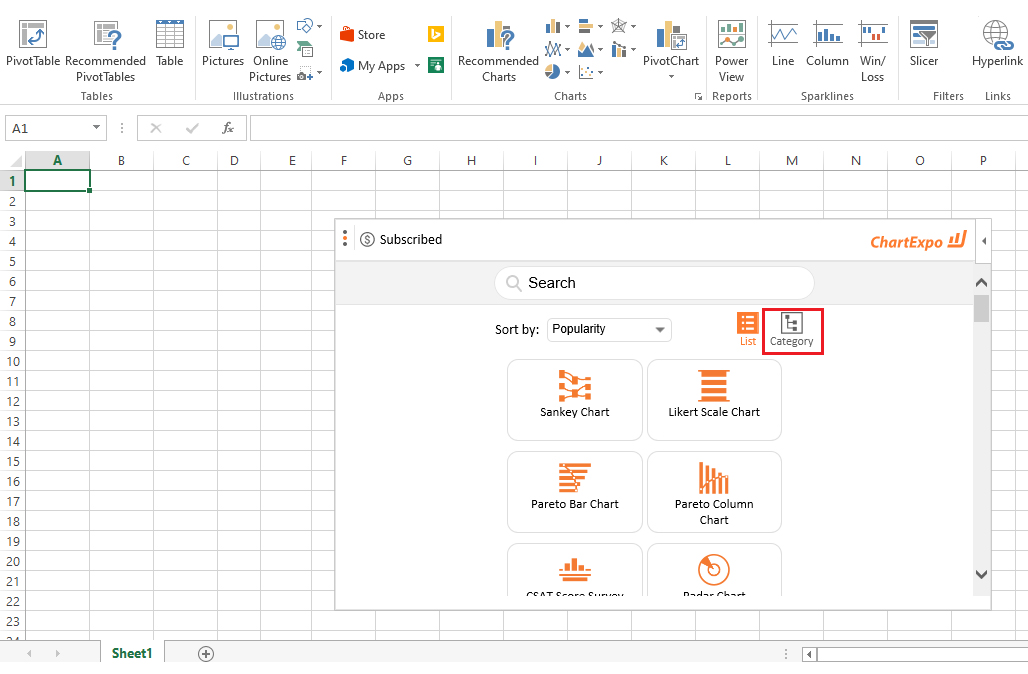Click the ChartExpo pane scroll down arrow
Image resolution: width=1028 pixels, height=674 pixels.
click(981, 574)
